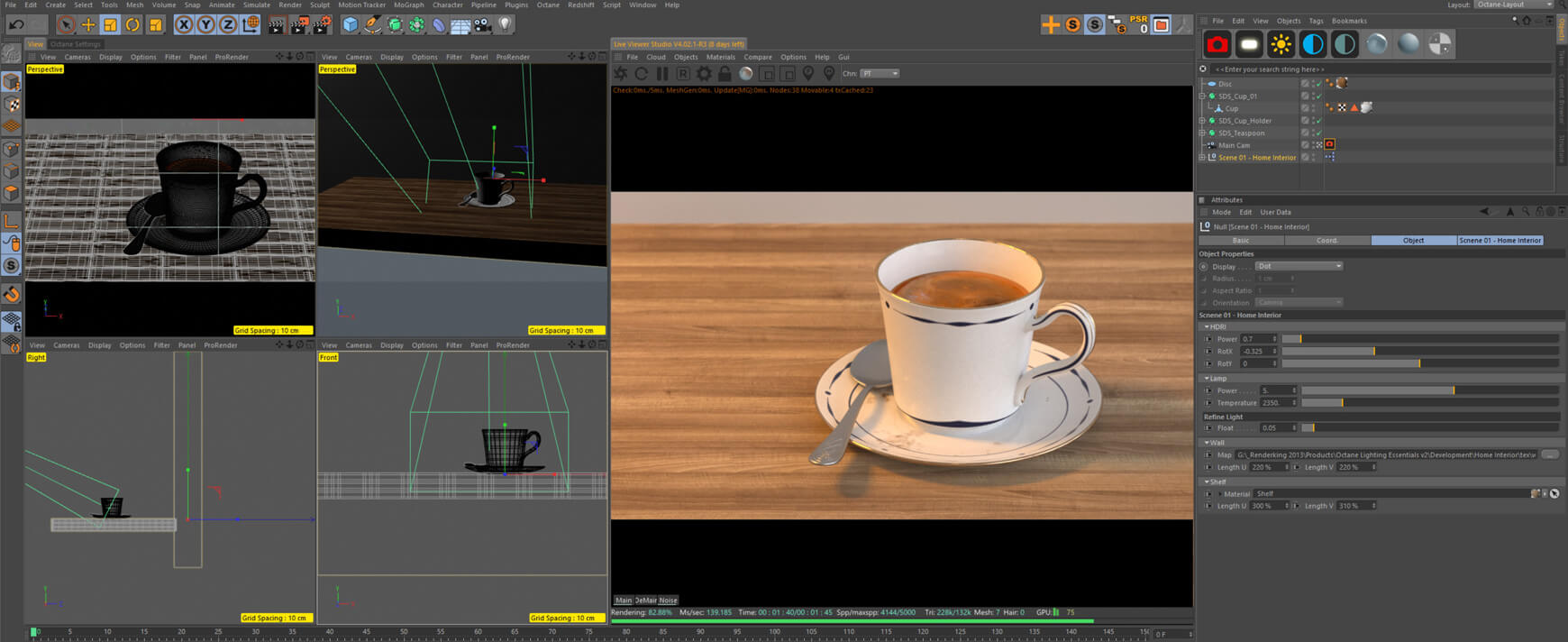
Task: Click the blue half-circle Octane icon
Action: tap(1313, 44)
